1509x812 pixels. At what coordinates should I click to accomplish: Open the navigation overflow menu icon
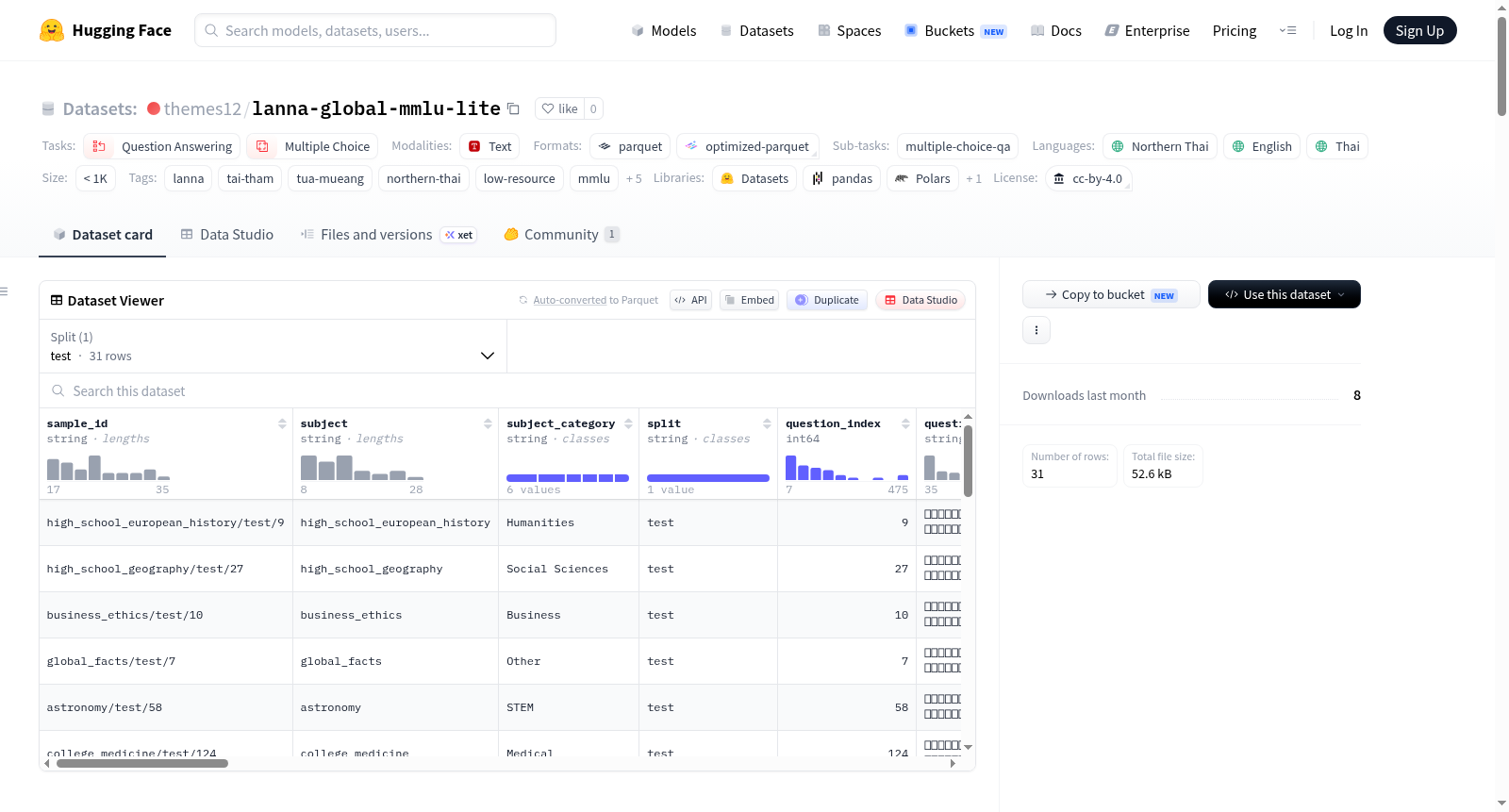coord(1287,30)
